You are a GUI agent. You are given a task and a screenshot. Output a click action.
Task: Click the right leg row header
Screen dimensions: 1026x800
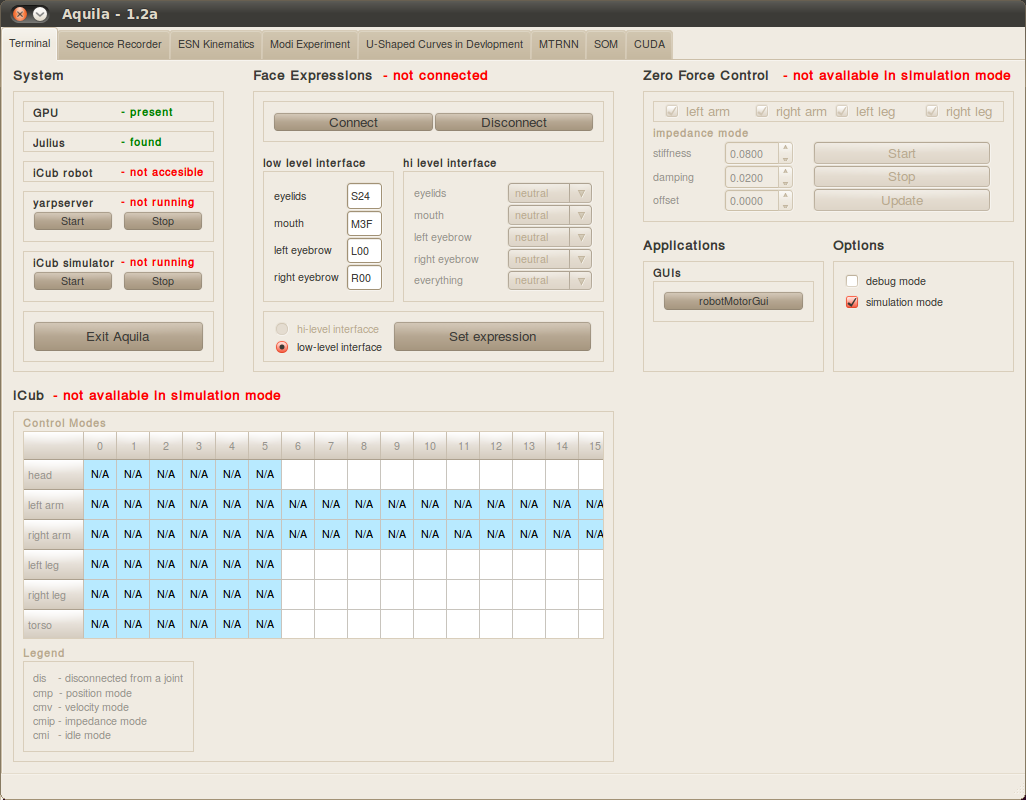pos(53,595)
